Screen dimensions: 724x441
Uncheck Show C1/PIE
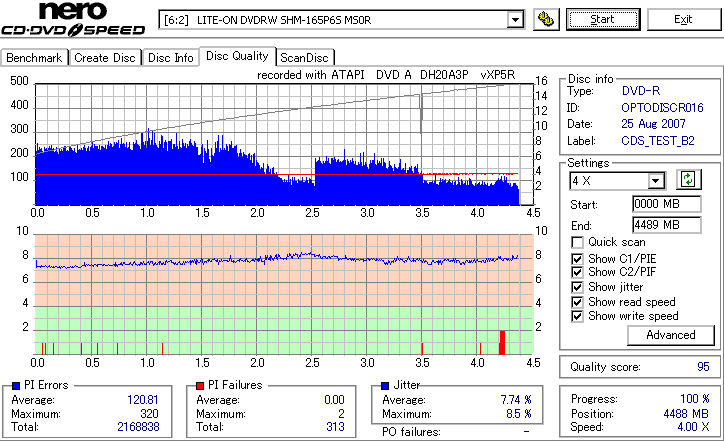pos(577,259)
